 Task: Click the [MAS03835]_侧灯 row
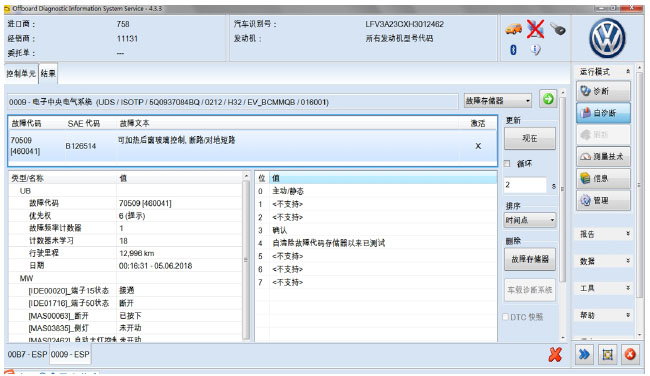(x=125, y=327)
